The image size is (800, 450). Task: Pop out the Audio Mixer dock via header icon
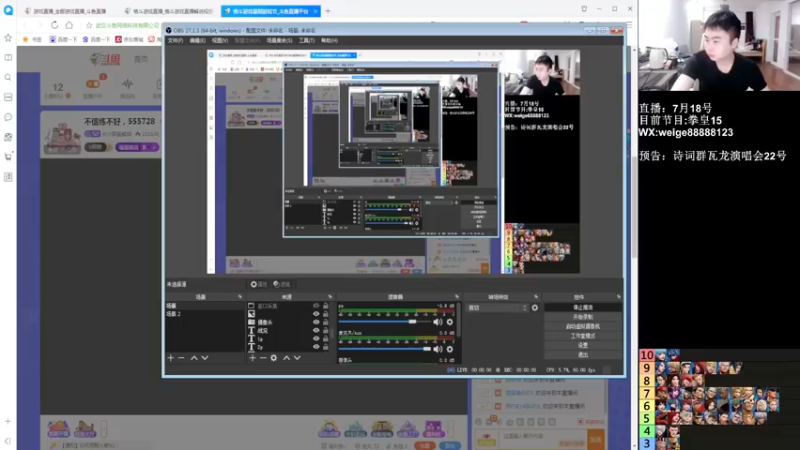point(457,297)
